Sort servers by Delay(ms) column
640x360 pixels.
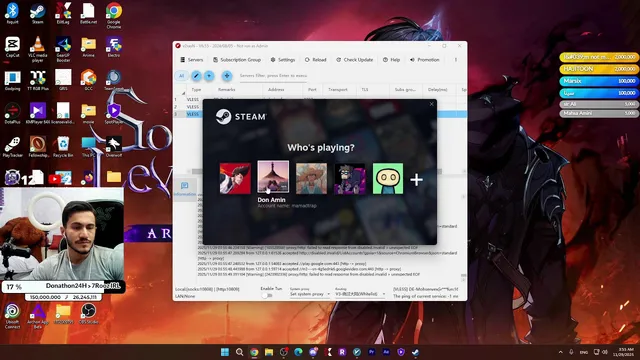pyautogui.click(x=438, y=89)
